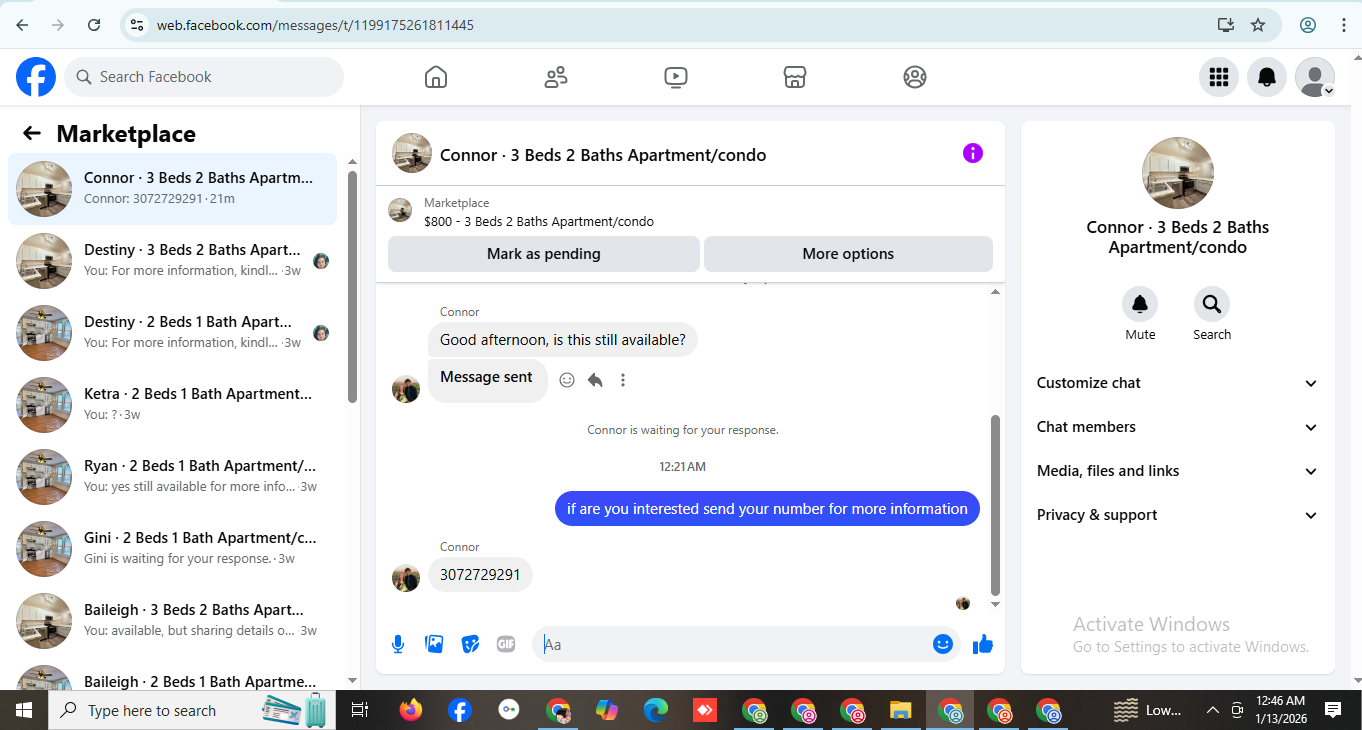Open Microsoft Edge from the taskbar
Screen dimensions: 1362x730
[x=655, y=710]
